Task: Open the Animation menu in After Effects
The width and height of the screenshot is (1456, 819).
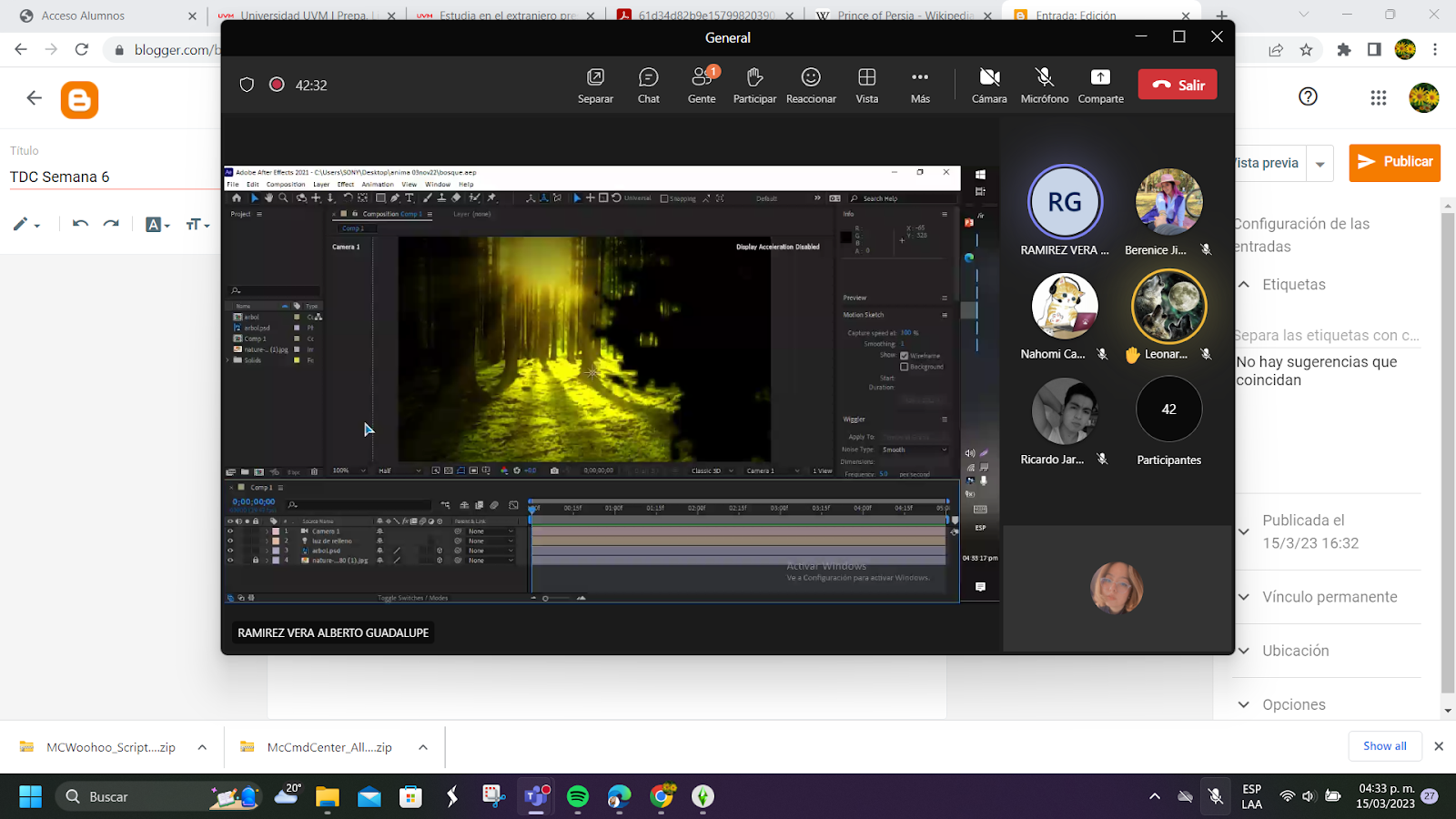Action: (x=378, y=184)
